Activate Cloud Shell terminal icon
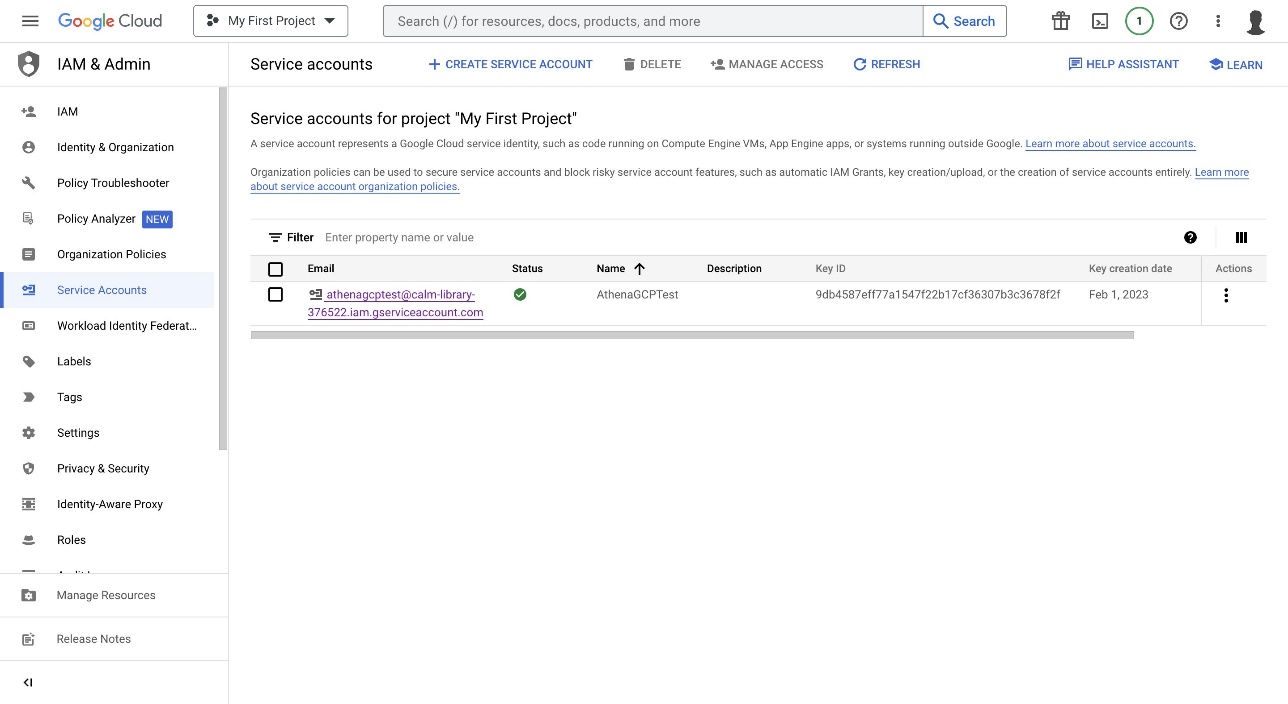Image resolution: width=1288 pixels, height=704 pixels. point(1100,21)
